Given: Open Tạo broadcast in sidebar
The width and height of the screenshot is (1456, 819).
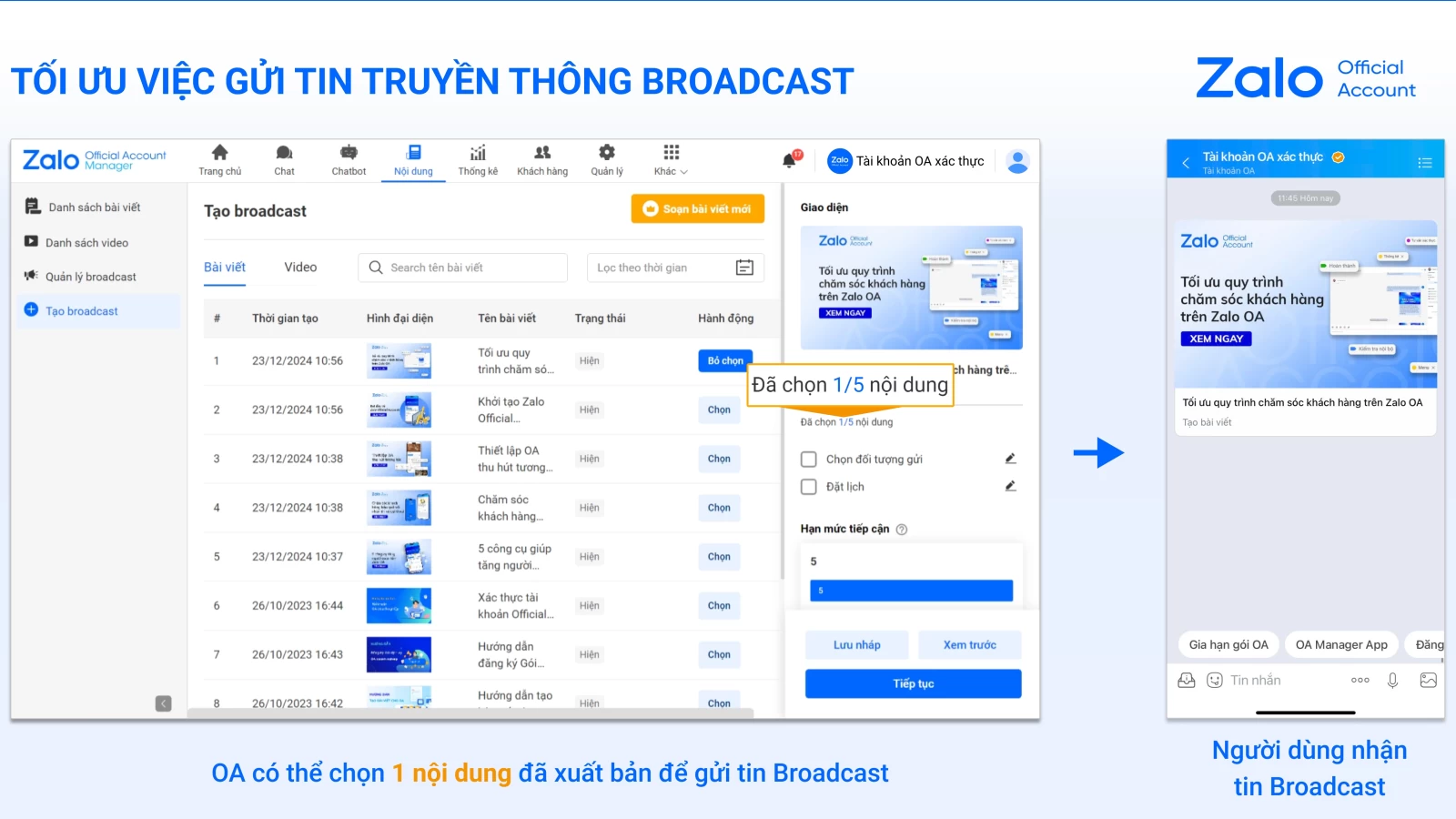Looking at the screenshot, I should tap(98, 311).
